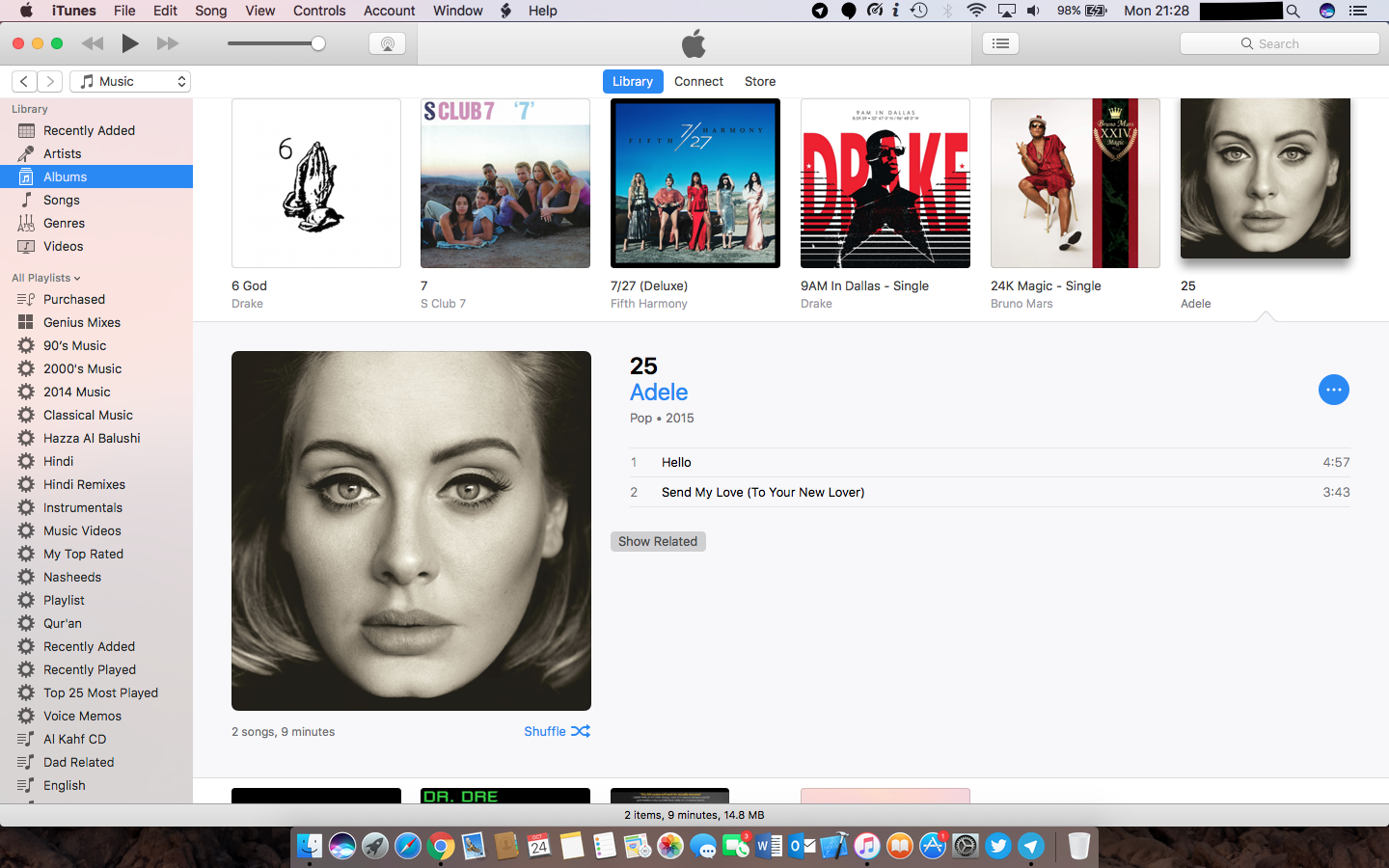Go back with the navigation arrow

24,82
